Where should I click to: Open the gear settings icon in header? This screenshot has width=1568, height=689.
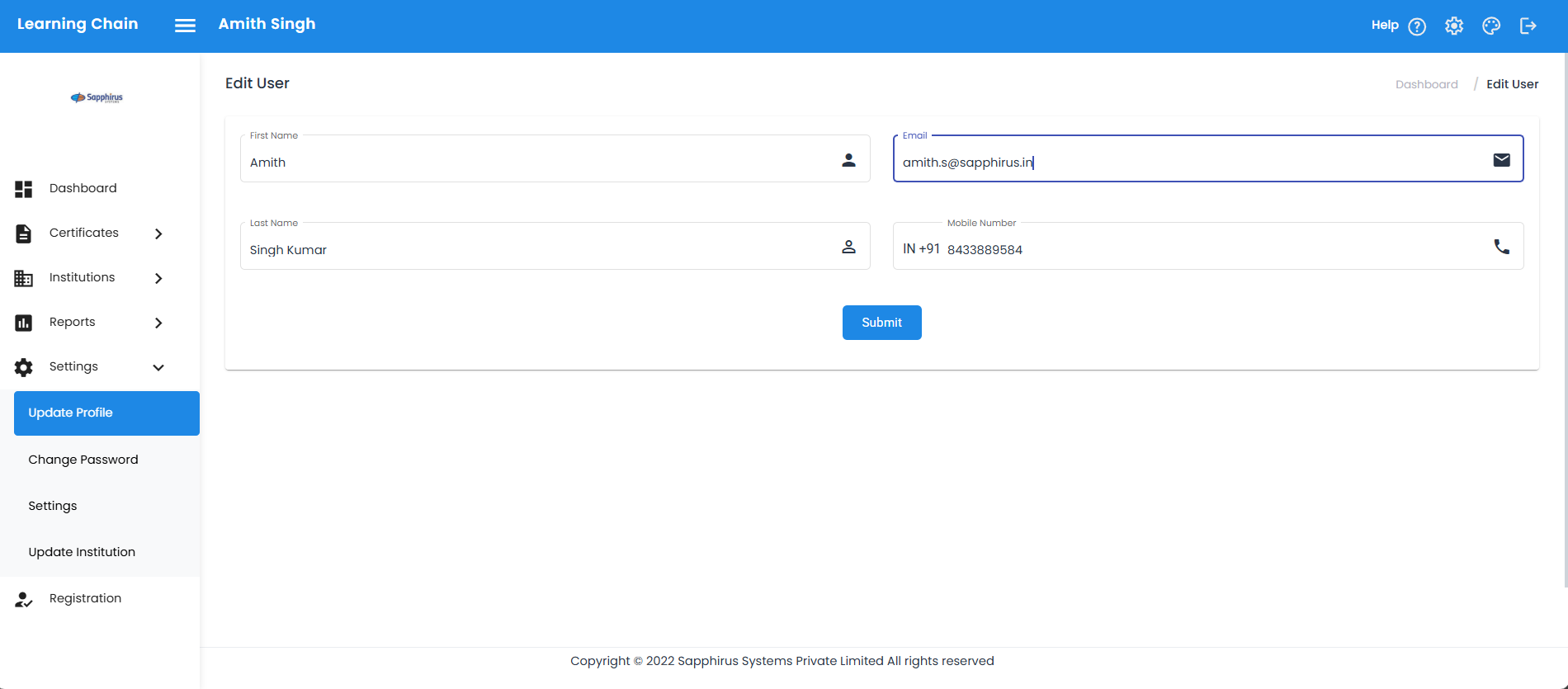[x=1453, y=26]
